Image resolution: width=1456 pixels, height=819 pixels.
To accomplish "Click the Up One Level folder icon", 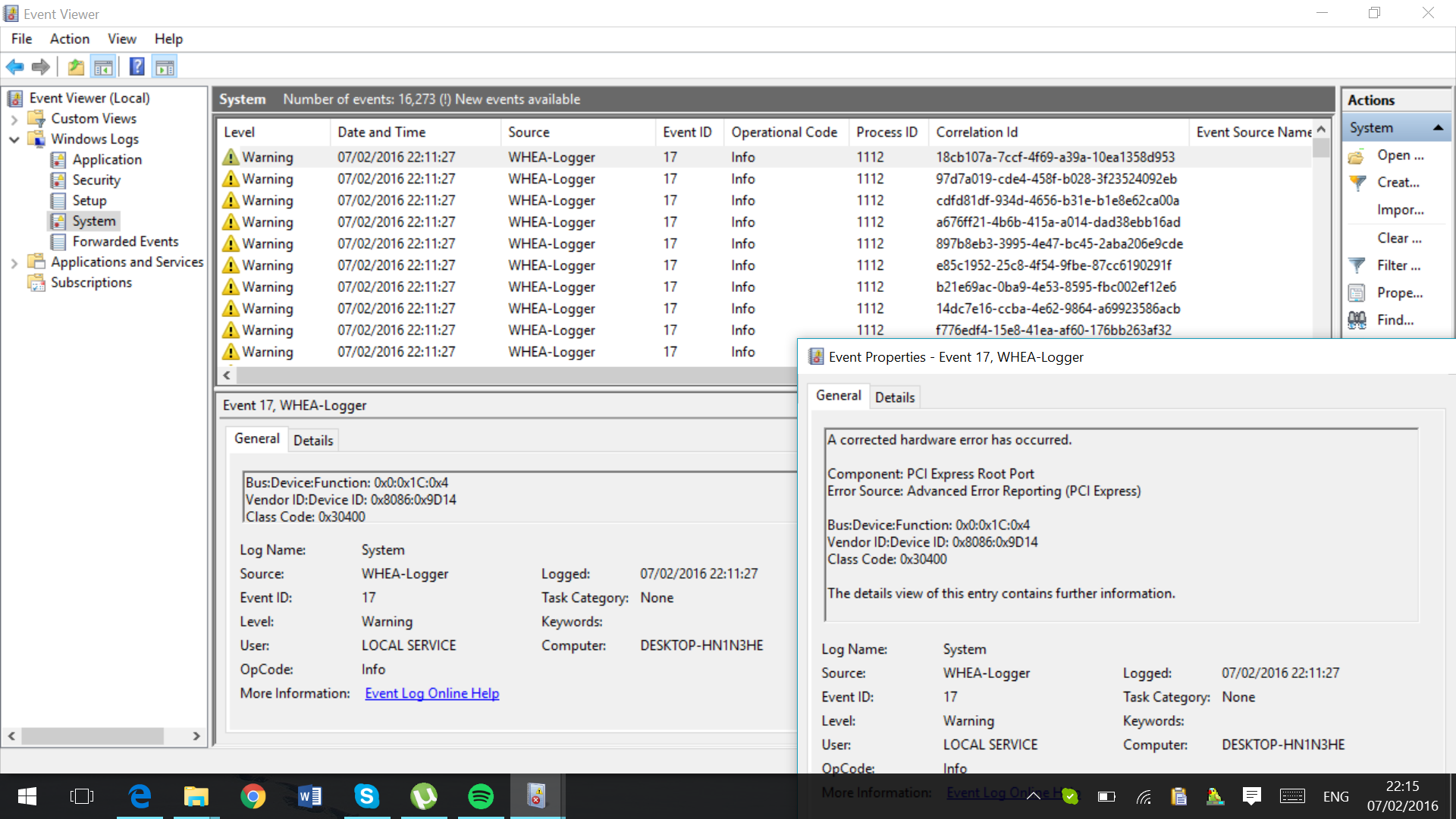I will pyautogui.click(x=76, y=67).
